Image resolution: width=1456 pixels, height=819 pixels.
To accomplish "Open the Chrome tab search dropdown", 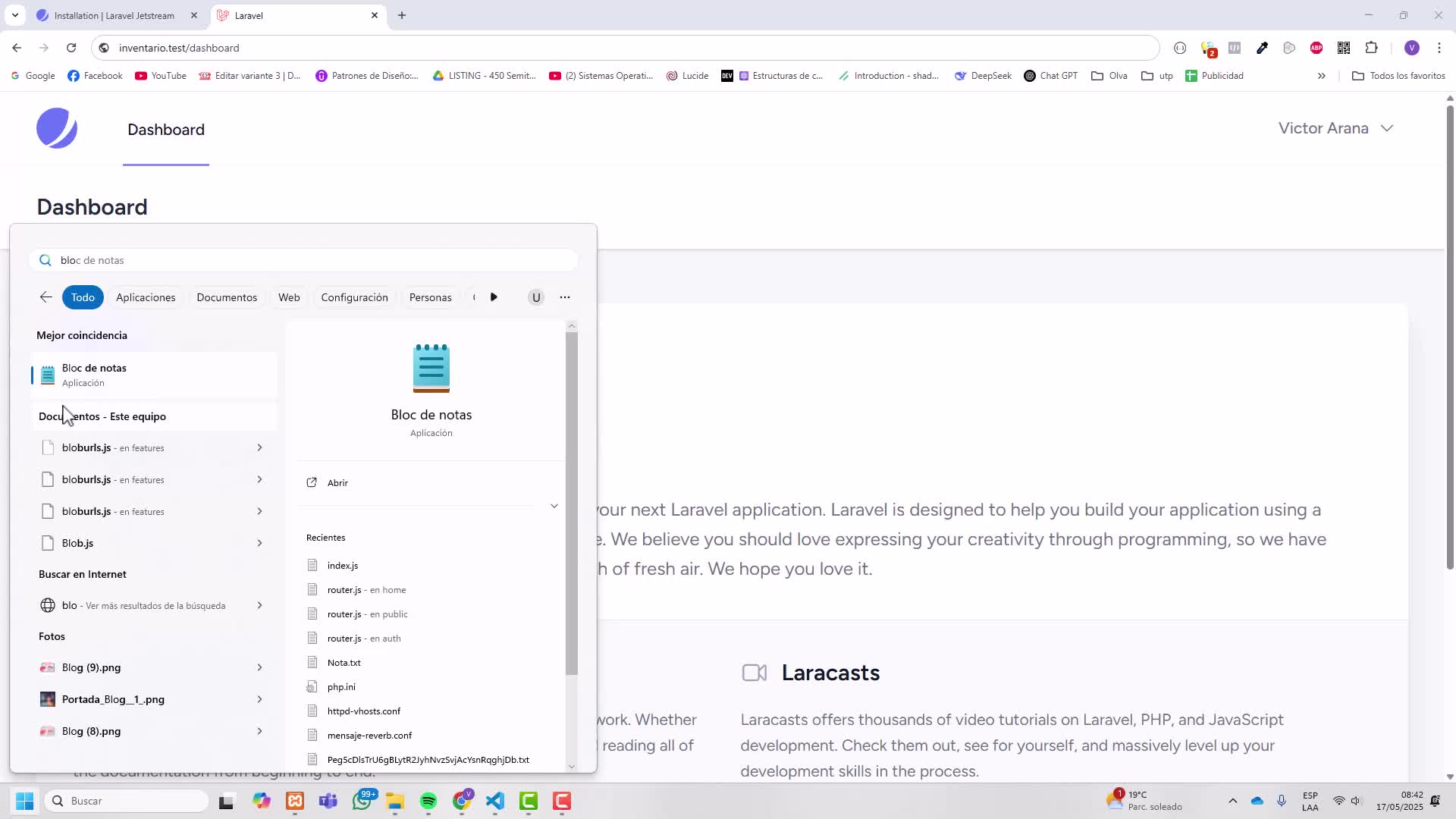I will pyautogui.click(x=14, y=15).
